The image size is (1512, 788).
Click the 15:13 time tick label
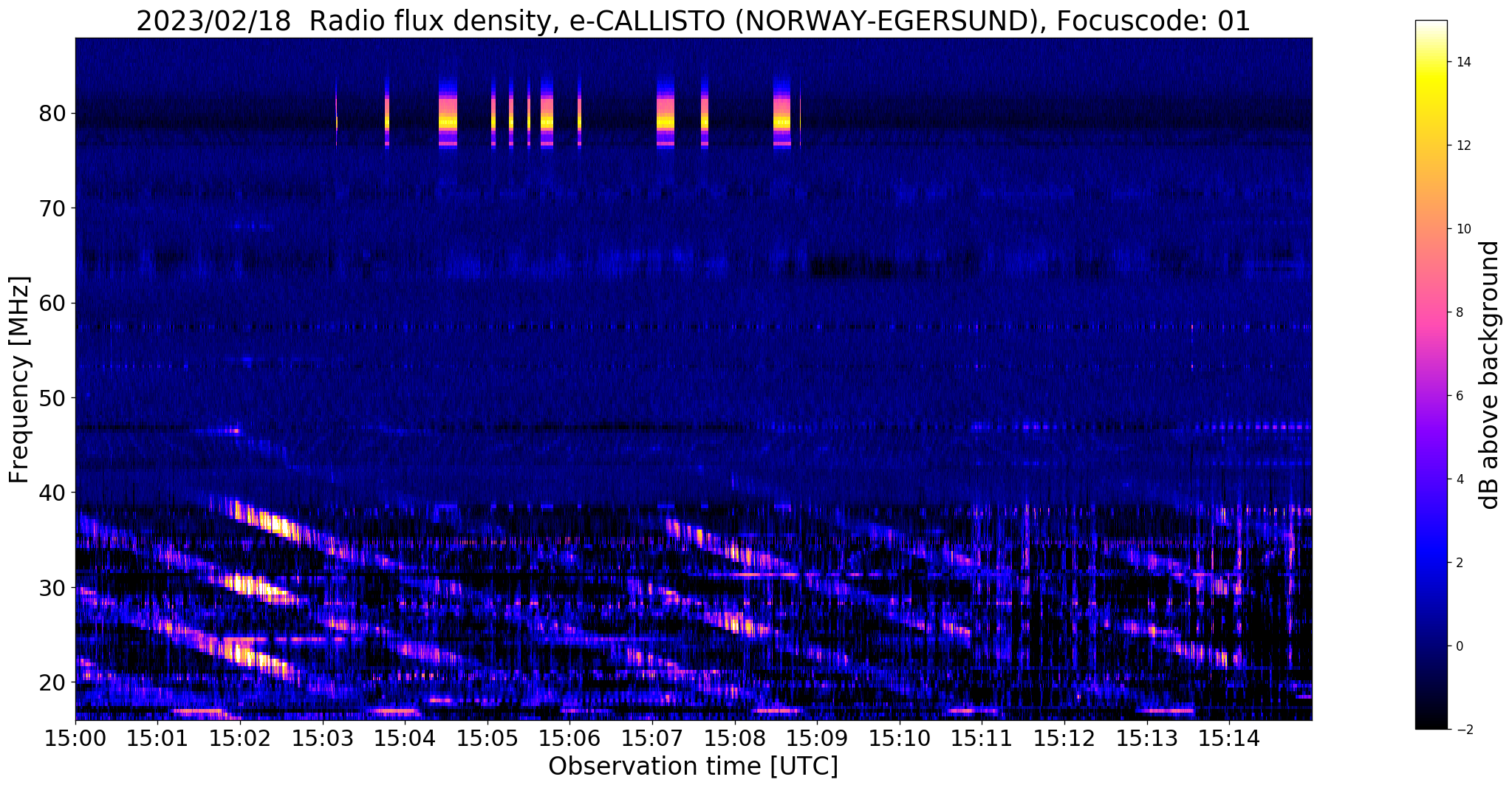1146,738
